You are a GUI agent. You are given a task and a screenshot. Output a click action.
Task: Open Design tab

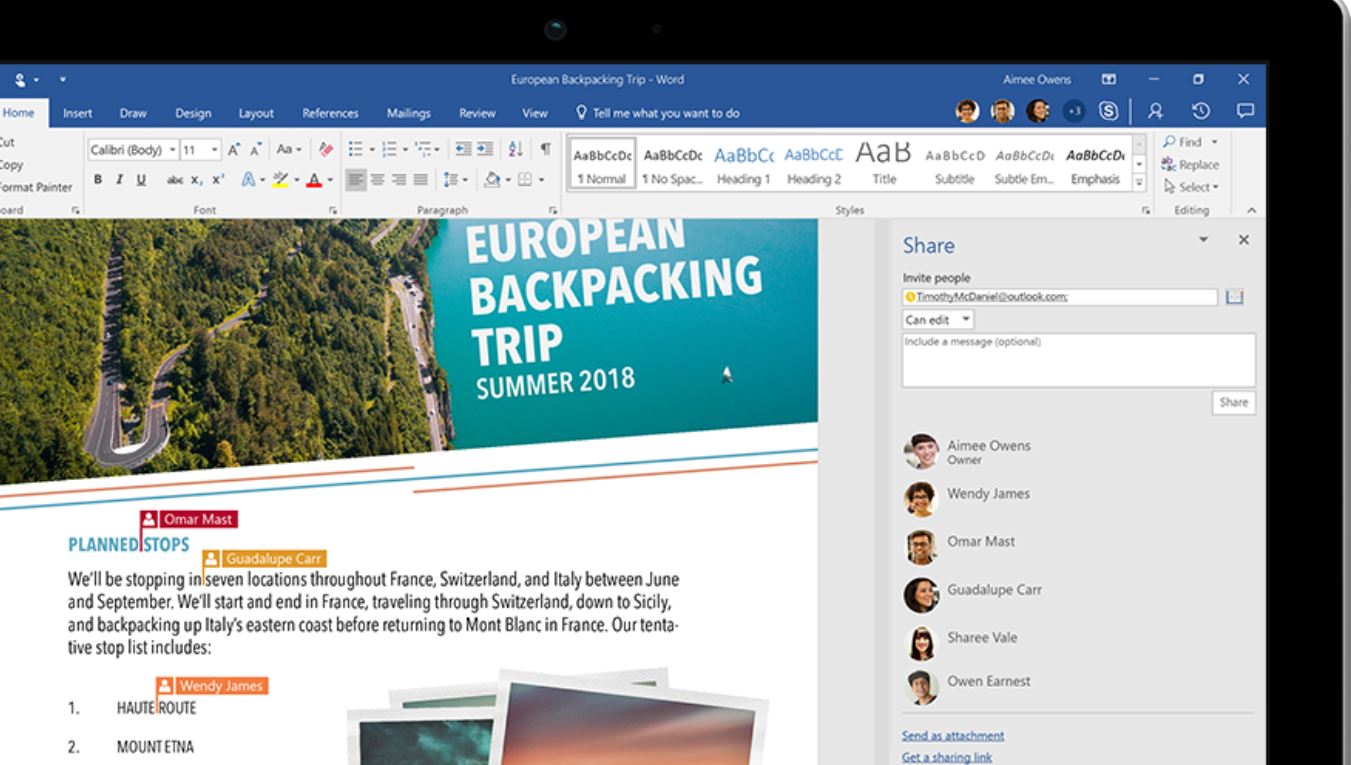click(x=193, y=113)
